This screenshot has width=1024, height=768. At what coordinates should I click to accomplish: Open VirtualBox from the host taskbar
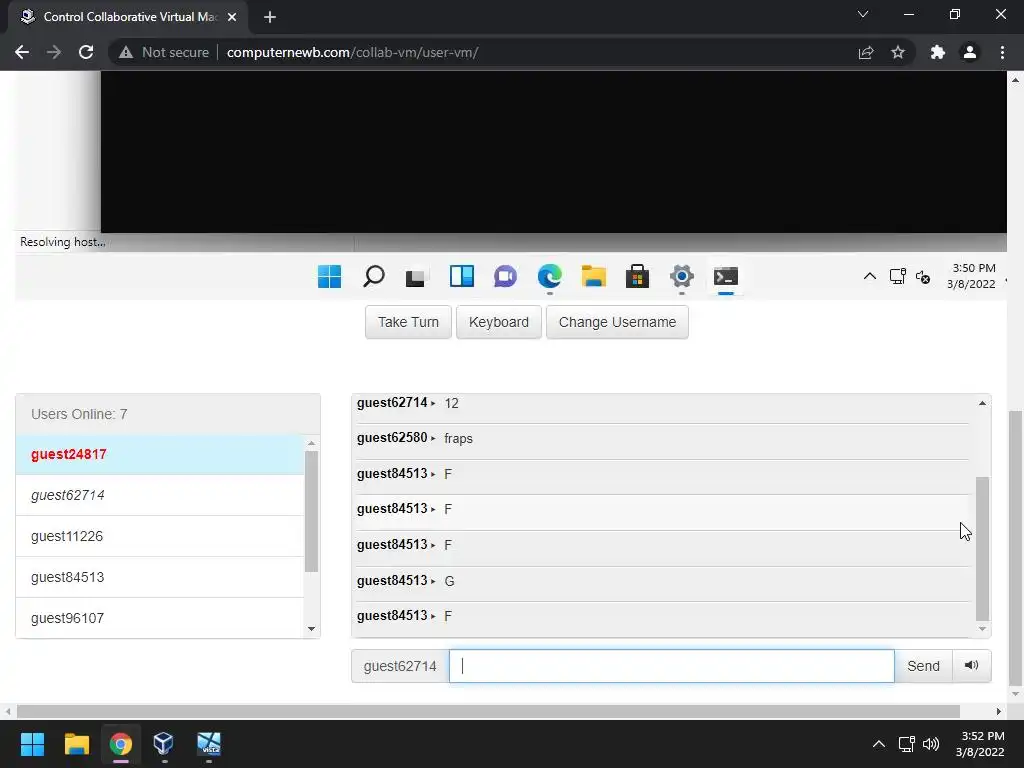click(x=163, y=744)
